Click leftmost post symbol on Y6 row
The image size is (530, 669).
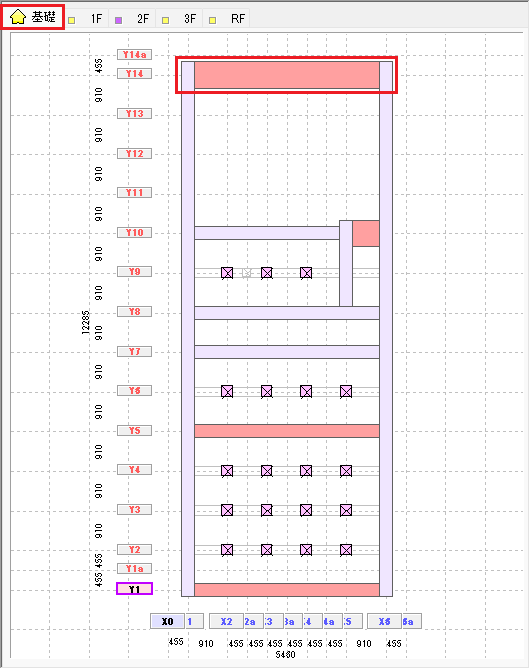pos(227,391)
